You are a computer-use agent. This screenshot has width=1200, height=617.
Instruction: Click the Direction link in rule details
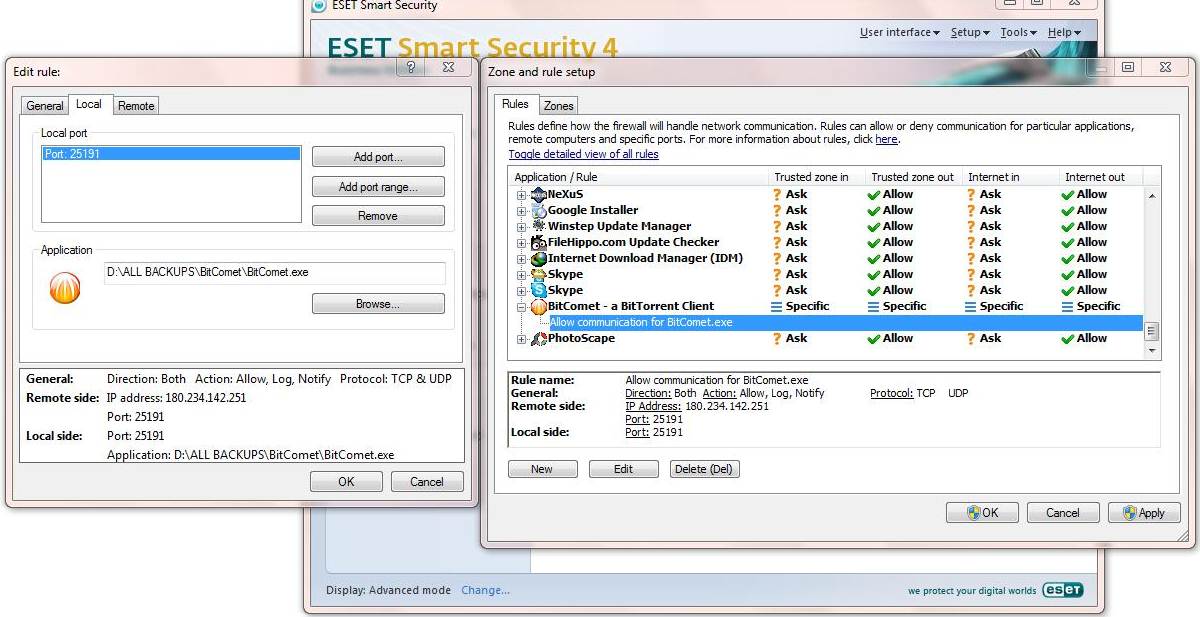648,393
